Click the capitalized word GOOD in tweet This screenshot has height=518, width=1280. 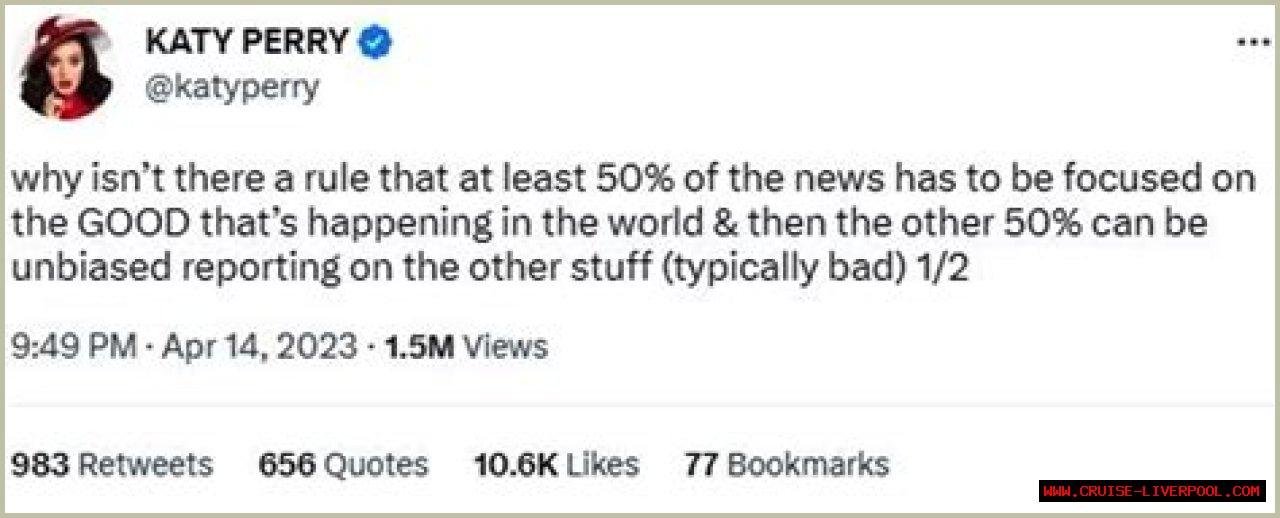pyautogui.click(x=130, y=224)
